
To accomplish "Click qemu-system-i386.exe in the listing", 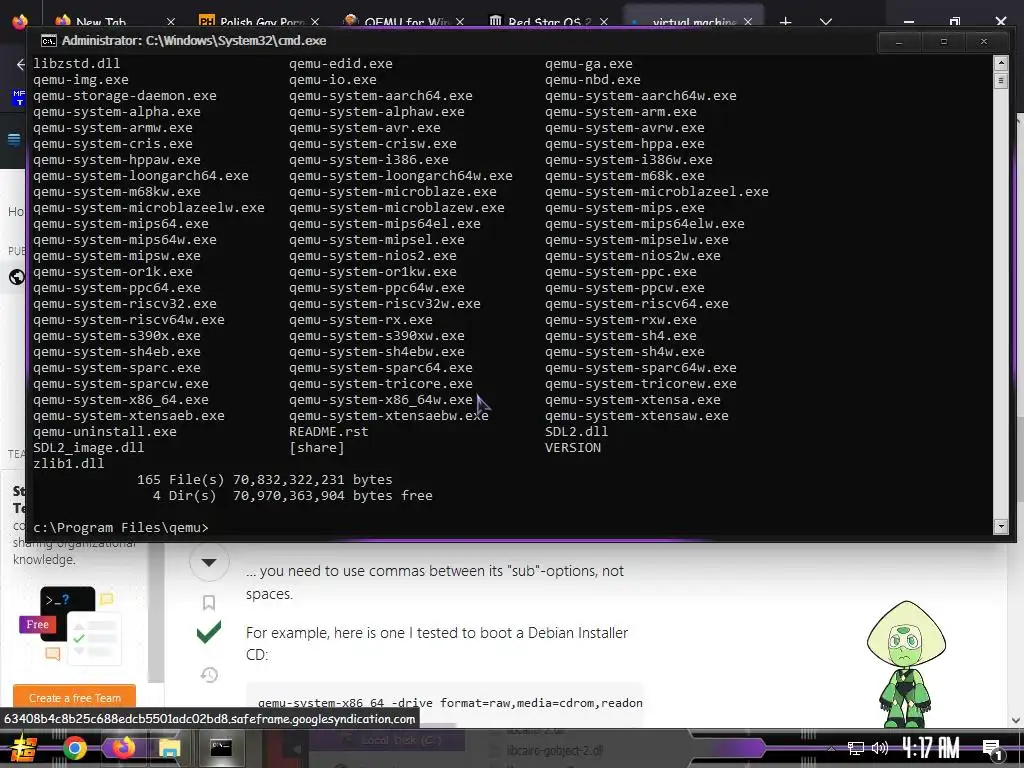I will 369,160.
